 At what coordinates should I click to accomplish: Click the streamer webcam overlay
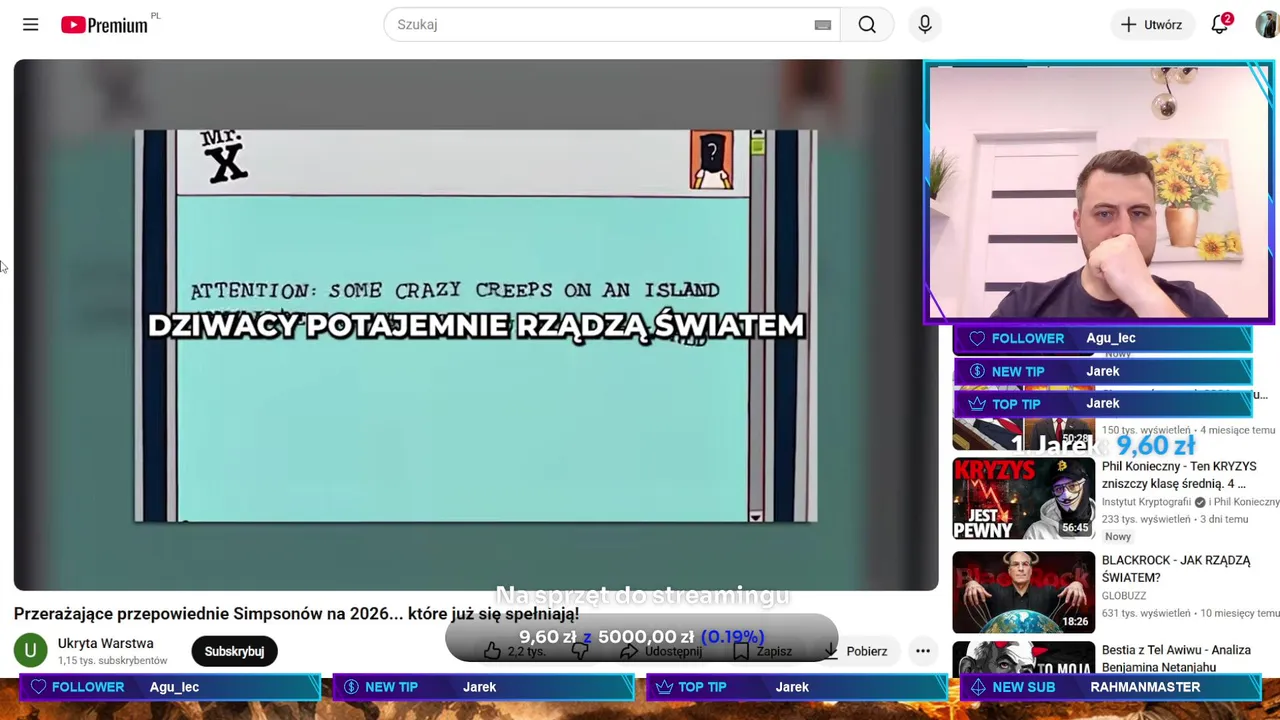[1099, 192]
